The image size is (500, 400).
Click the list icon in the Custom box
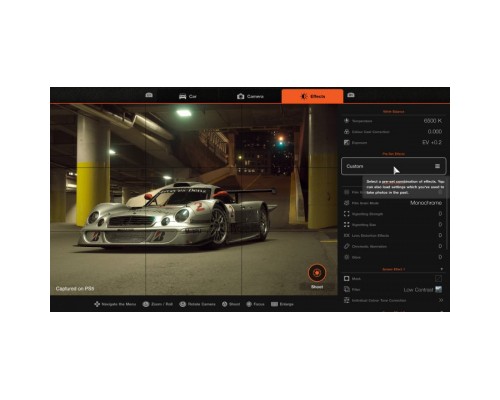[x=437, y=166]
